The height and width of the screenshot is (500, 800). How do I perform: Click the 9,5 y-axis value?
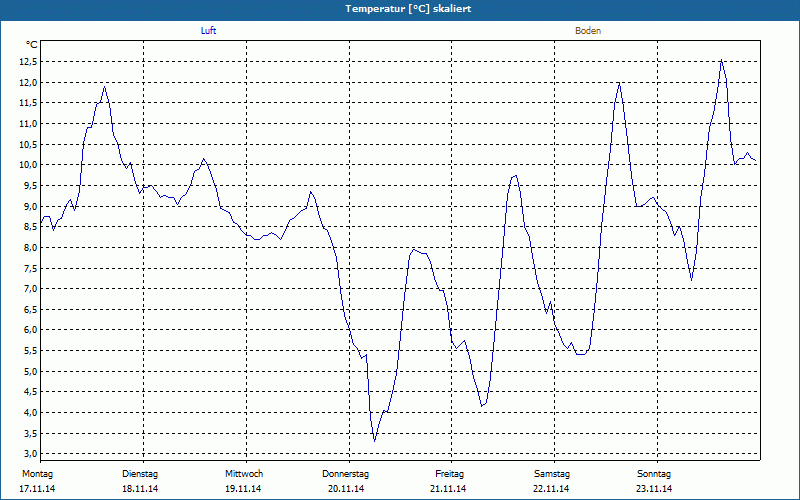pyautogui.click(x=31, y=186)
